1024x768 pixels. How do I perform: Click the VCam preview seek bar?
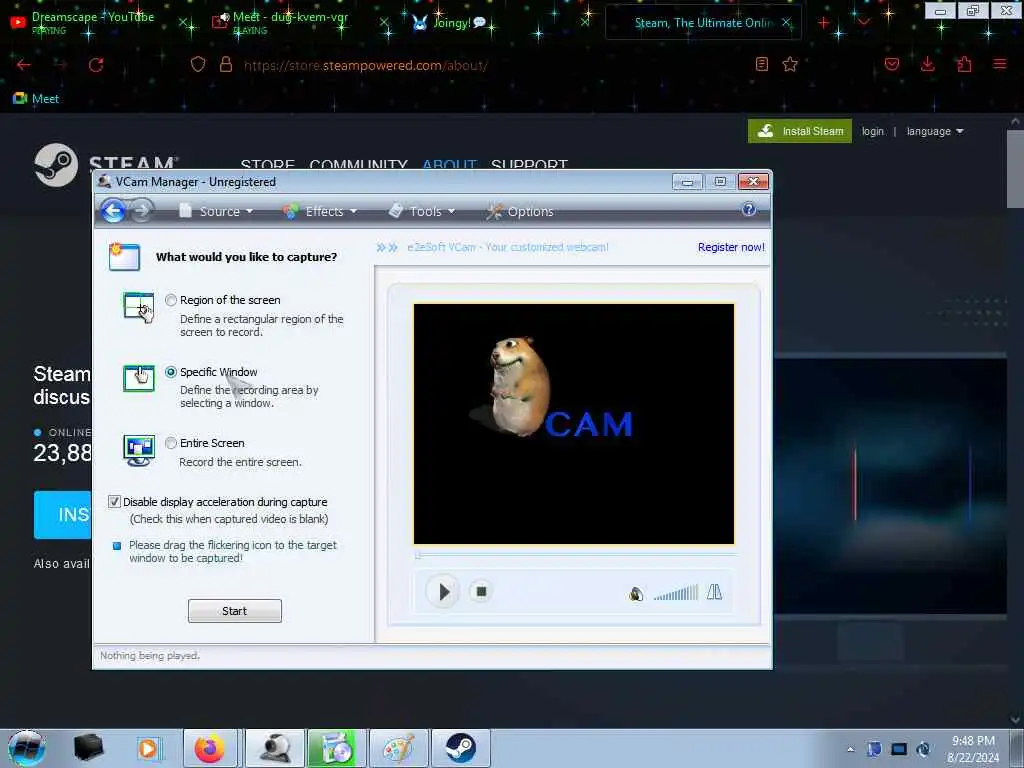(x=575, y=555)
